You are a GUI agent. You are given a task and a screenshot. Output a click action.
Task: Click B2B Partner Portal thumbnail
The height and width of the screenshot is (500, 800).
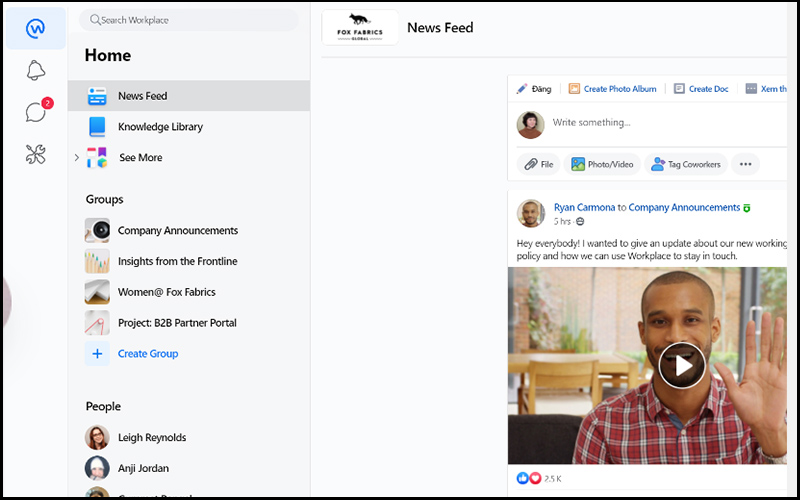[x=97, y=323]
